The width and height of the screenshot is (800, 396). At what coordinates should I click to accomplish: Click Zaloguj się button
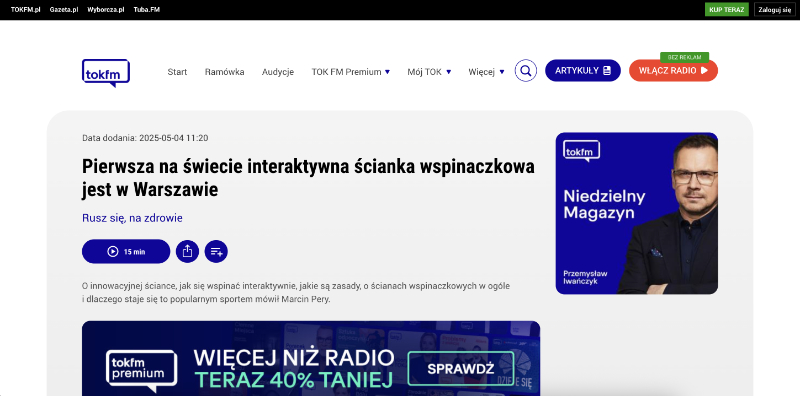[x=774, y=9]
